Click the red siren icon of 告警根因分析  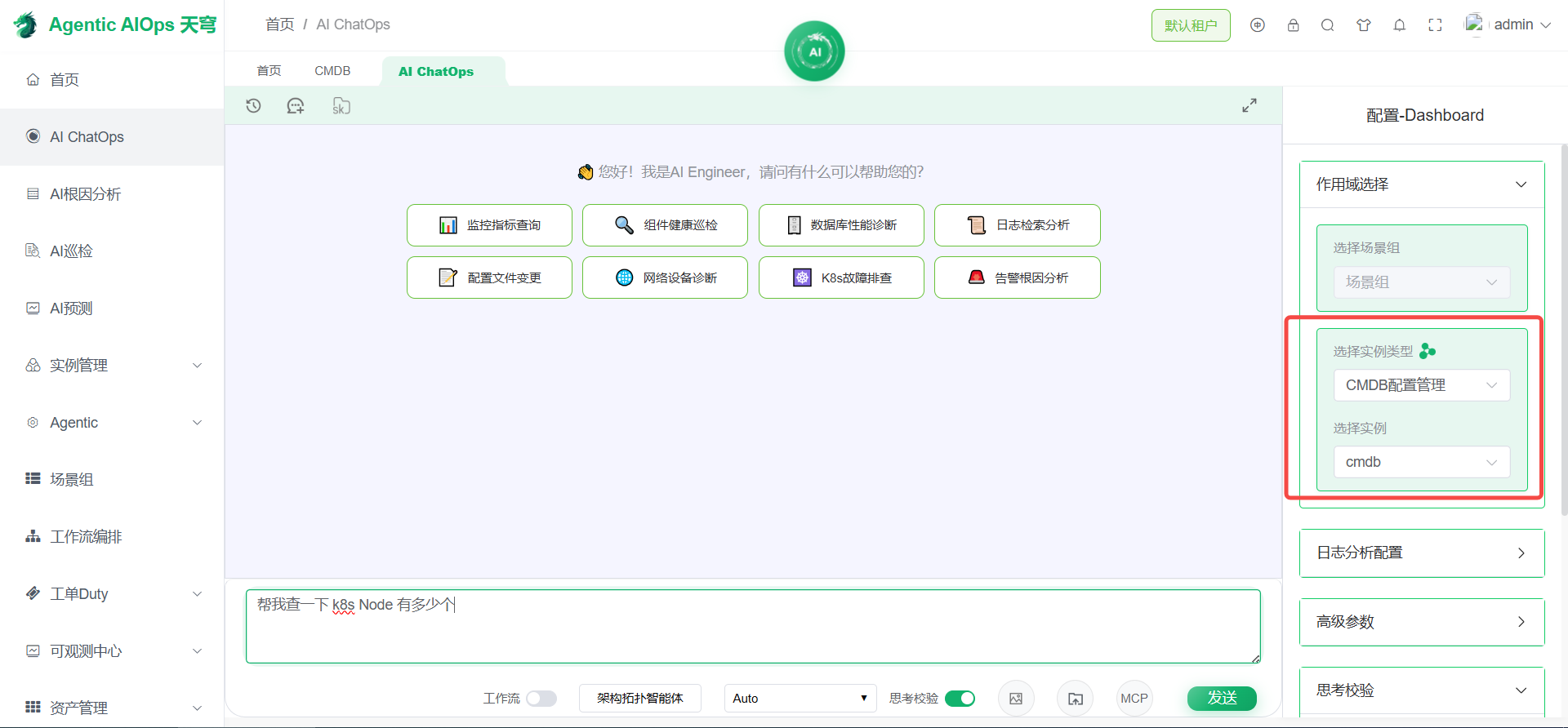(976, 277)
